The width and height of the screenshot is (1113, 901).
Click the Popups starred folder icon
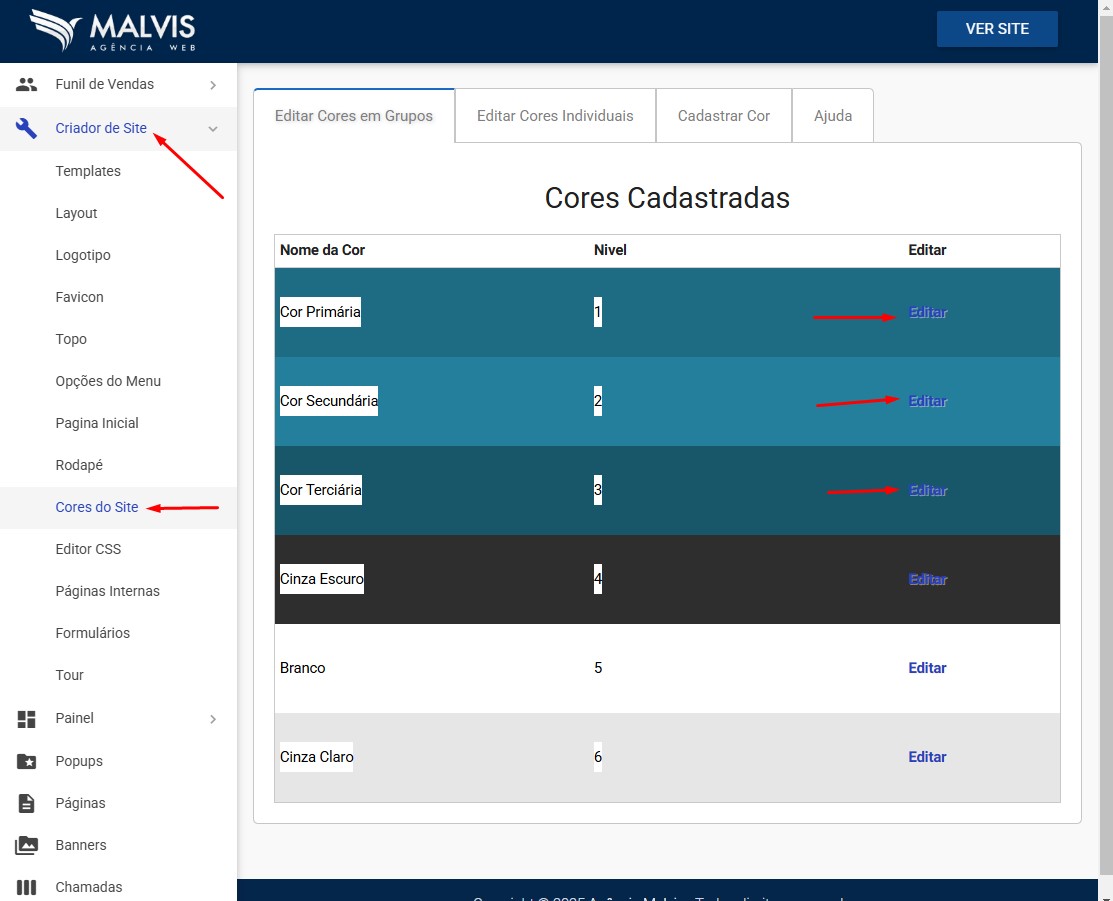tap(26, 761)
